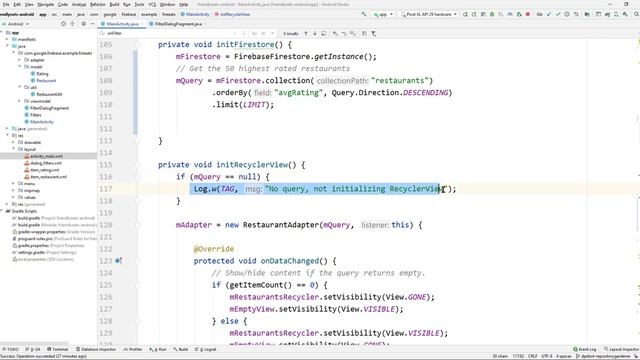This screenshot has width=640, height=360.
Task: Click the override gutter icon on line 123
Action: click(x=118, y=261)
